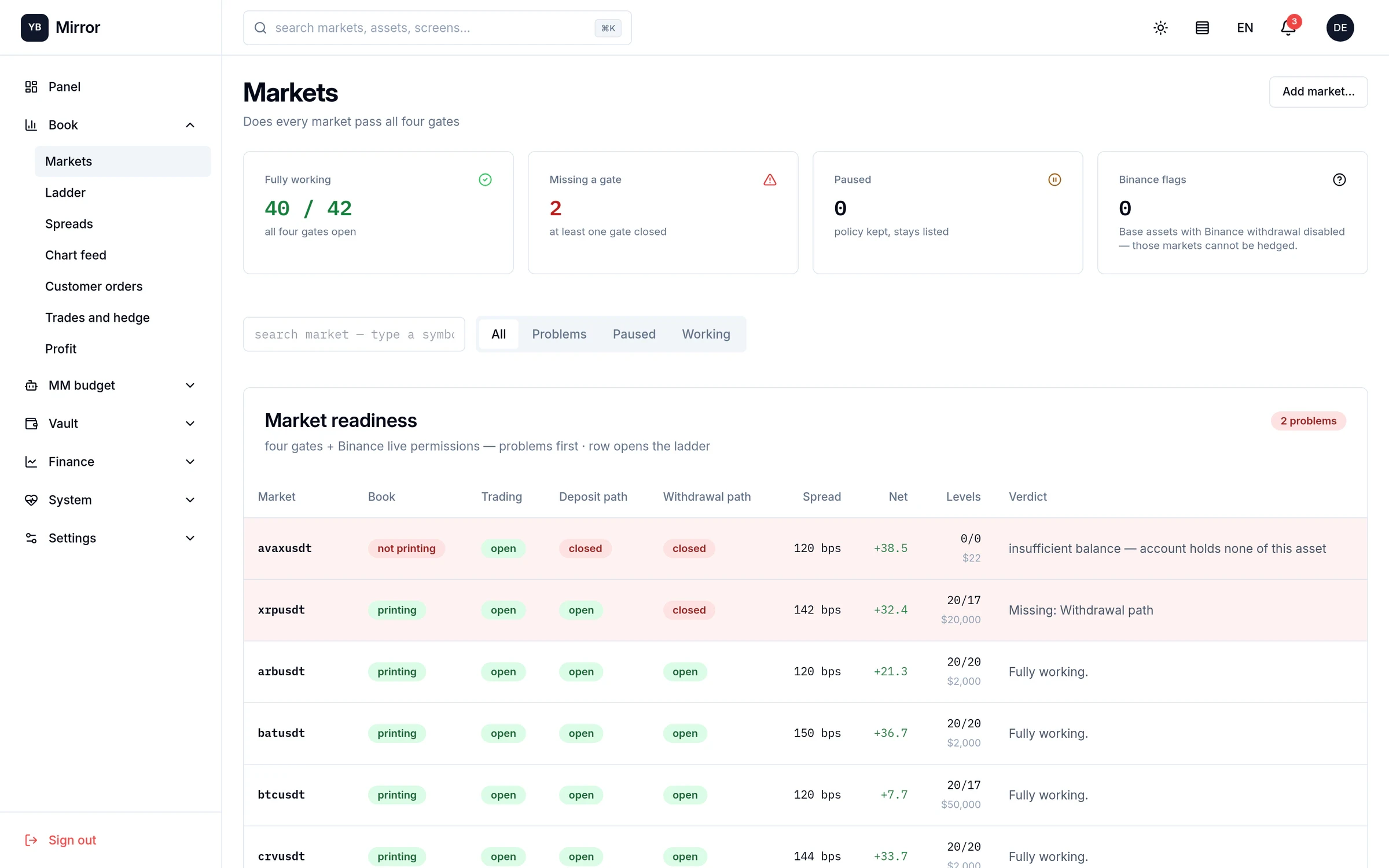Open the btcusdt market row
1389x868 pixels.
[x=805, y=795]
